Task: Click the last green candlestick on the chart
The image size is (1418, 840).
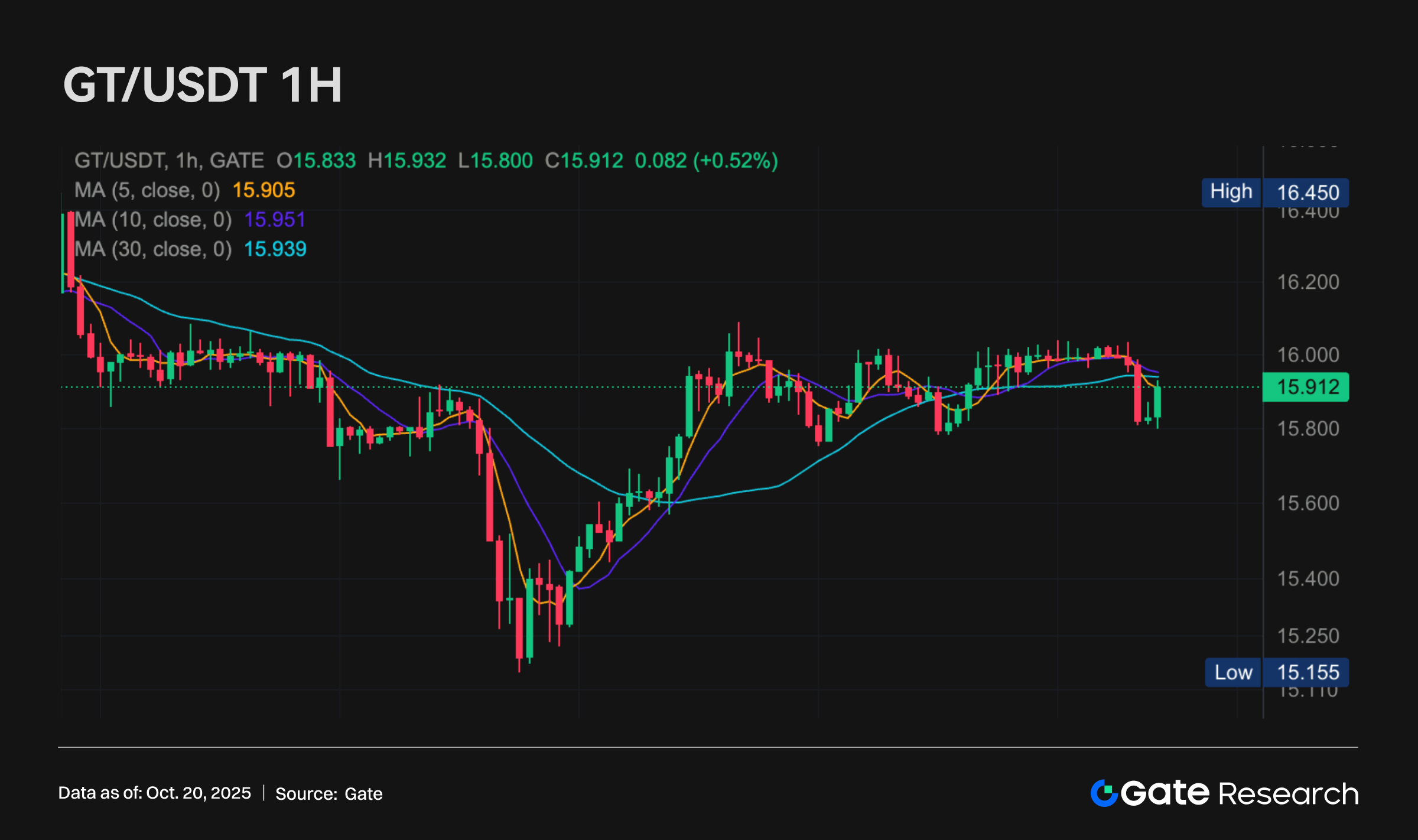Action: click(1157, 402)
